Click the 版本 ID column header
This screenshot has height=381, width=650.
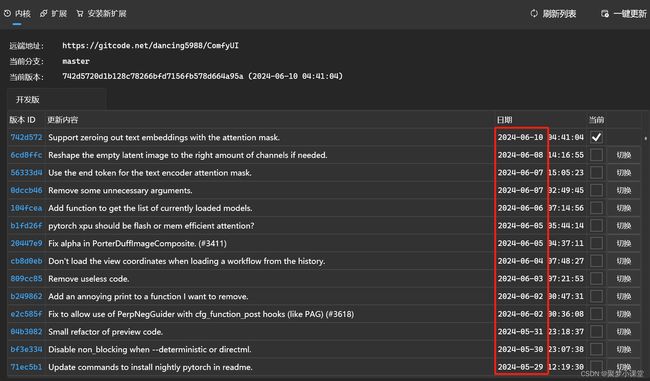coord(22,120)
